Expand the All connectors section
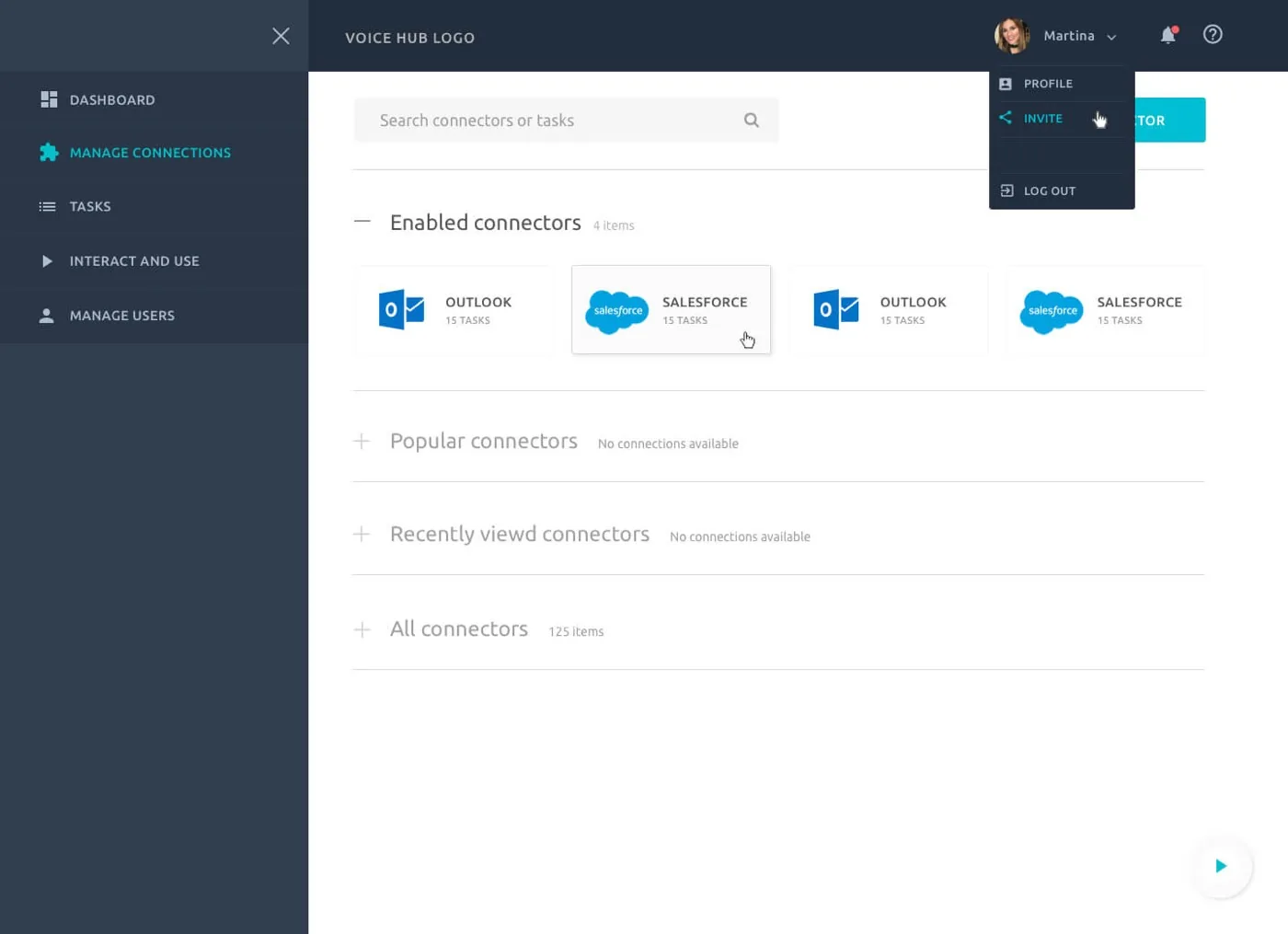Screen dimensions: 1288x934 362,629
